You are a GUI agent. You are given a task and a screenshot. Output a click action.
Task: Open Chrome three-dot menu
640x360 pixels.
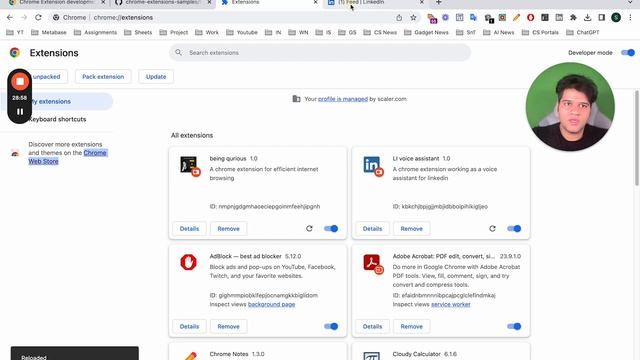pyautogui.click(x=630, y=18)
